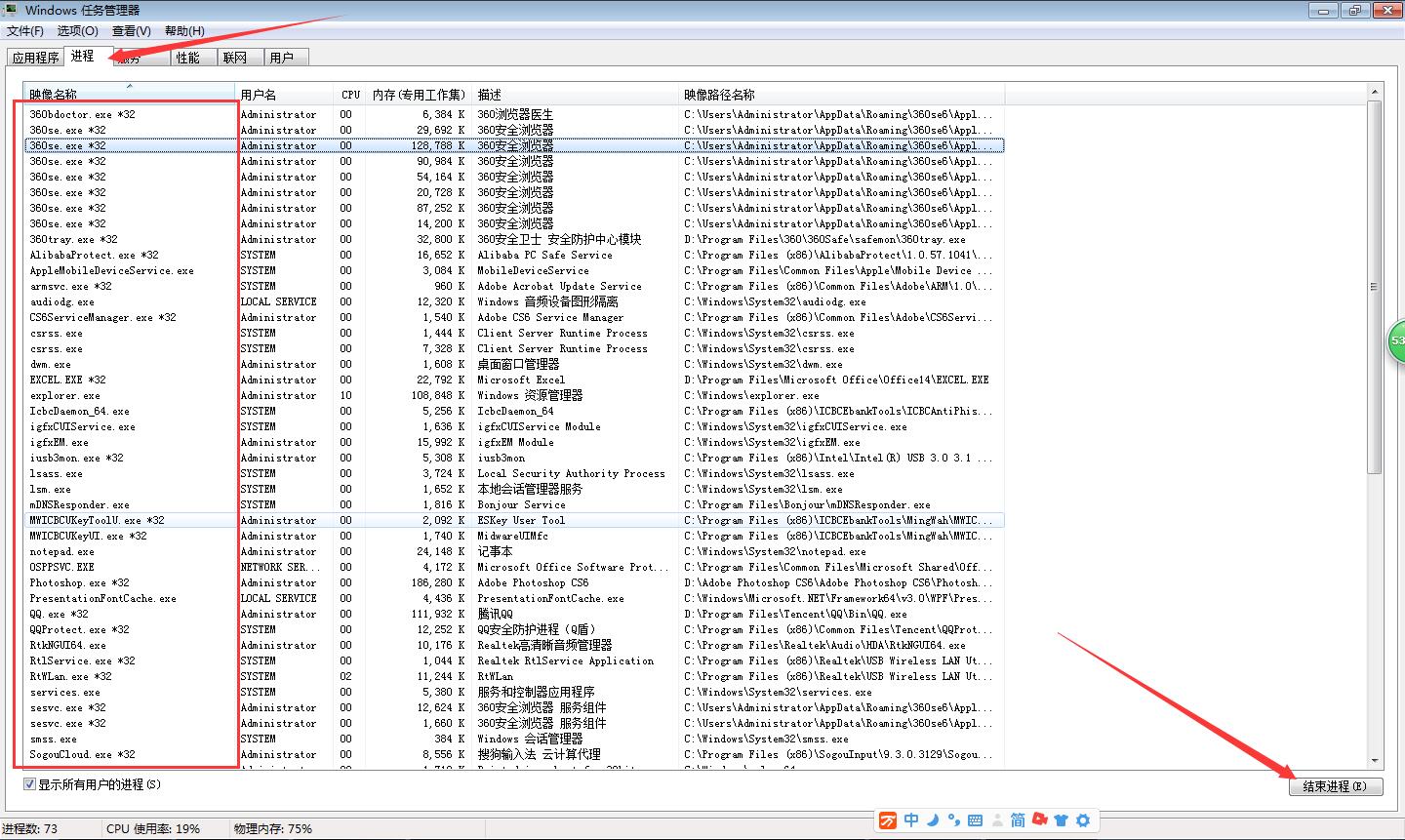Click the 结束进程(E) button

tap(1335, 785)
